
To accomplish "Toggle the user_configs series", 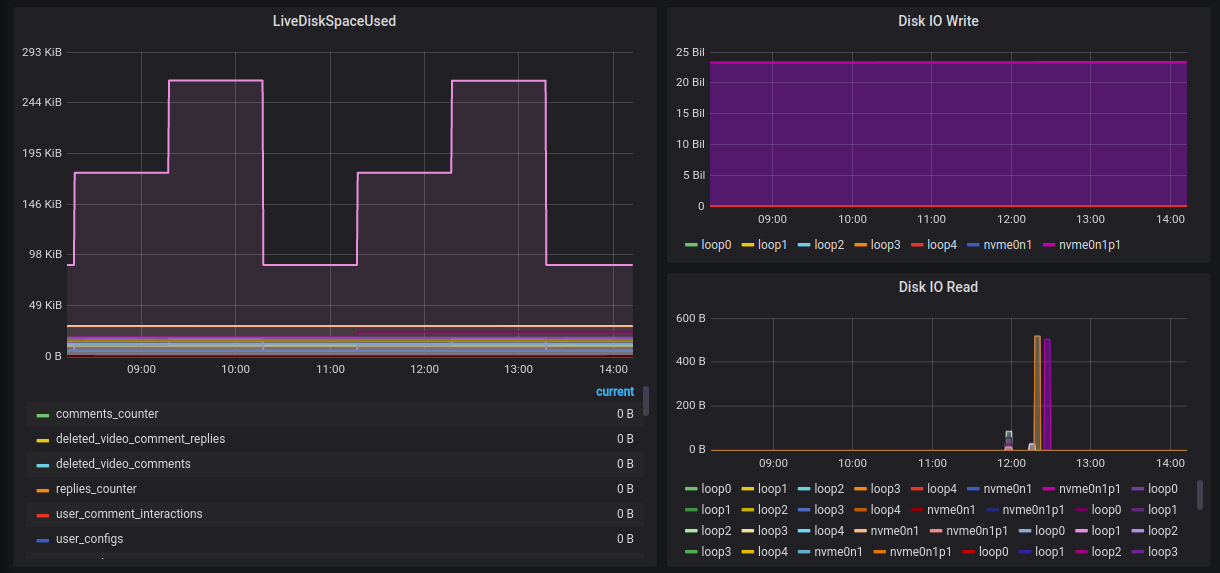I will [90, 539].
